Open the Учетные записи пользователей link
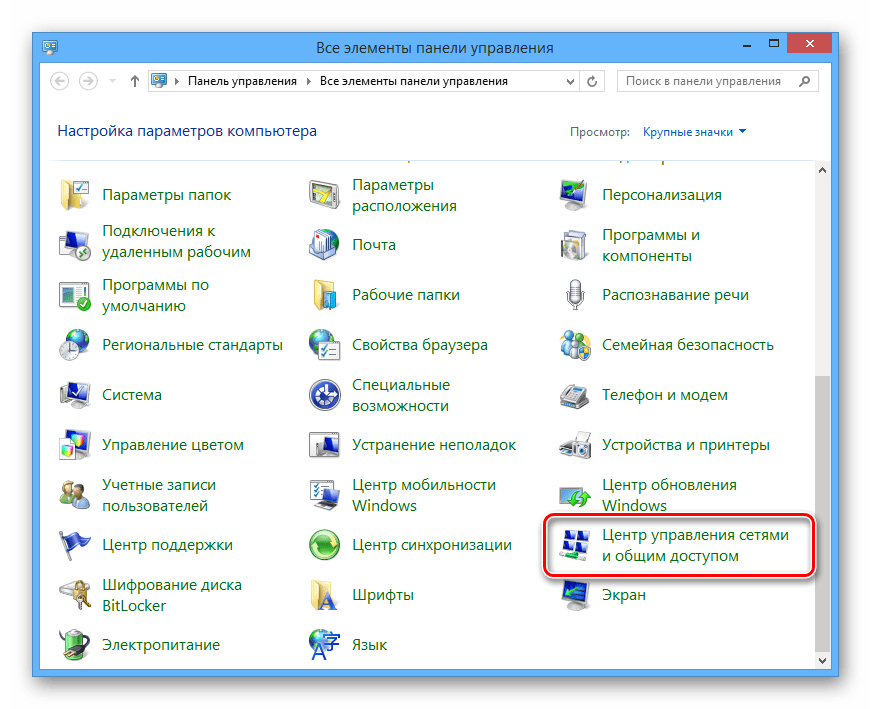Image resolution: width=871 pixels, height=709 pixels. point(159,495)
